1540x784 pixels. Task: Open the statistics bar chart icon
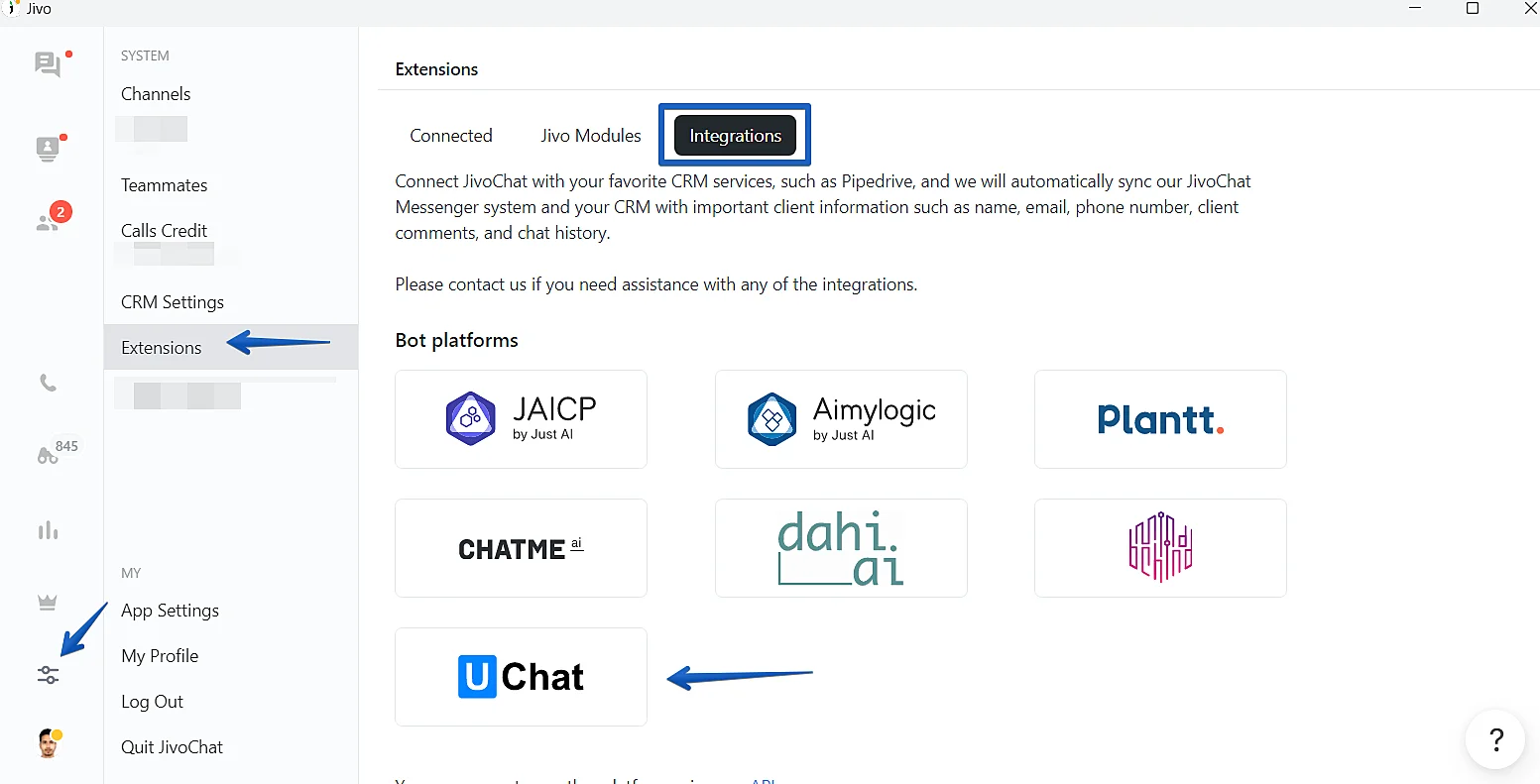click(48, 530)
